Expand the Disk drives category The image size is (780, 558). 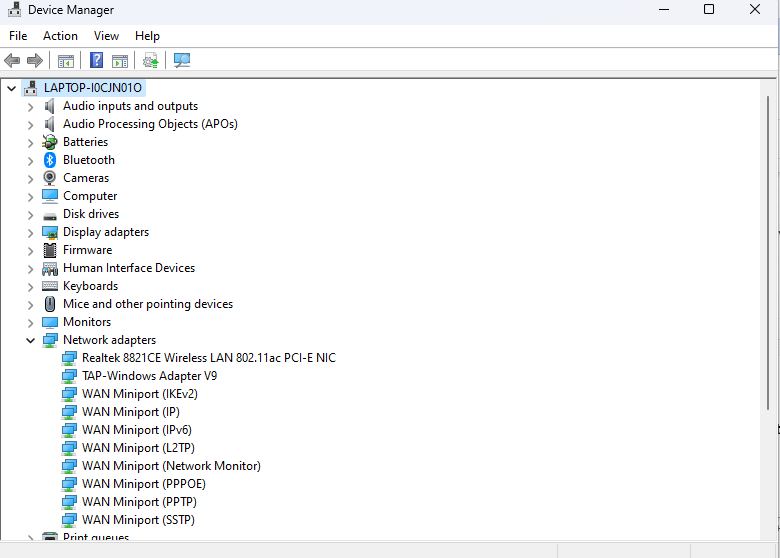click(30, 214)
